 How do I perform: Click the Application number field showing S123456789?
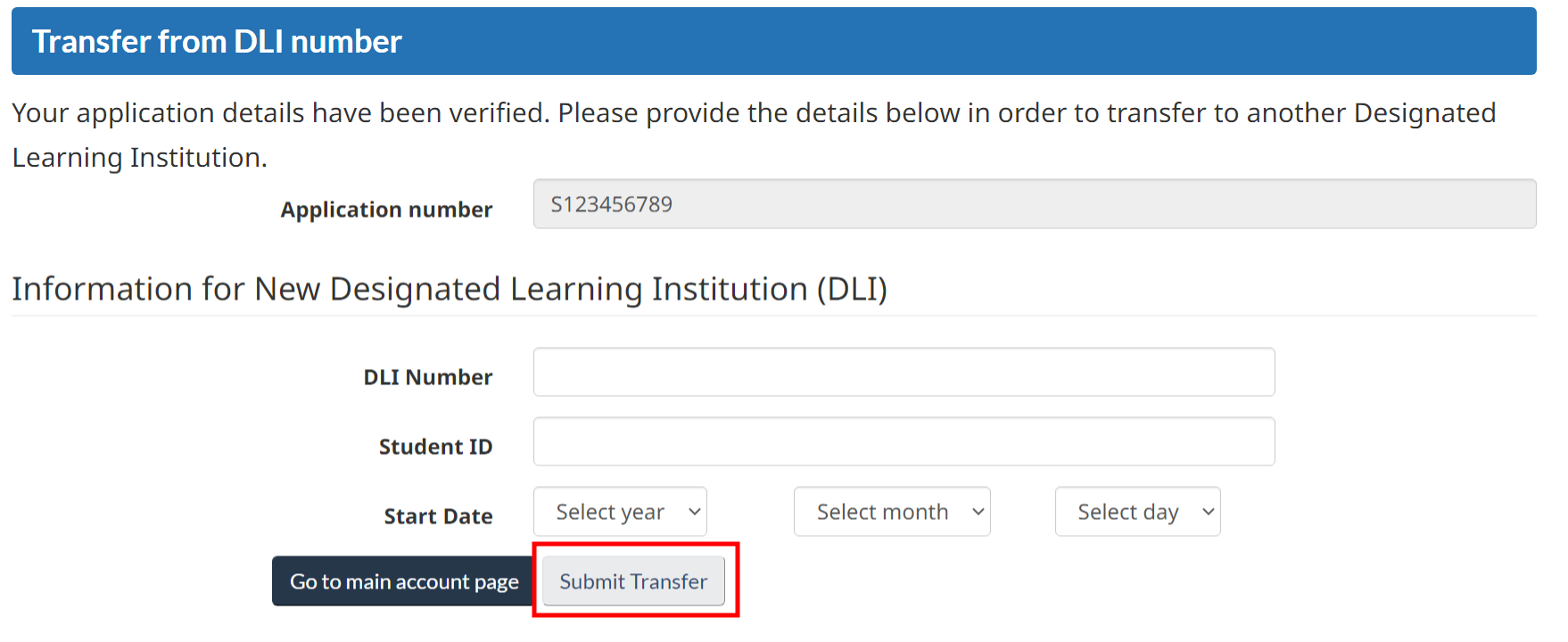pos(1034,204)
